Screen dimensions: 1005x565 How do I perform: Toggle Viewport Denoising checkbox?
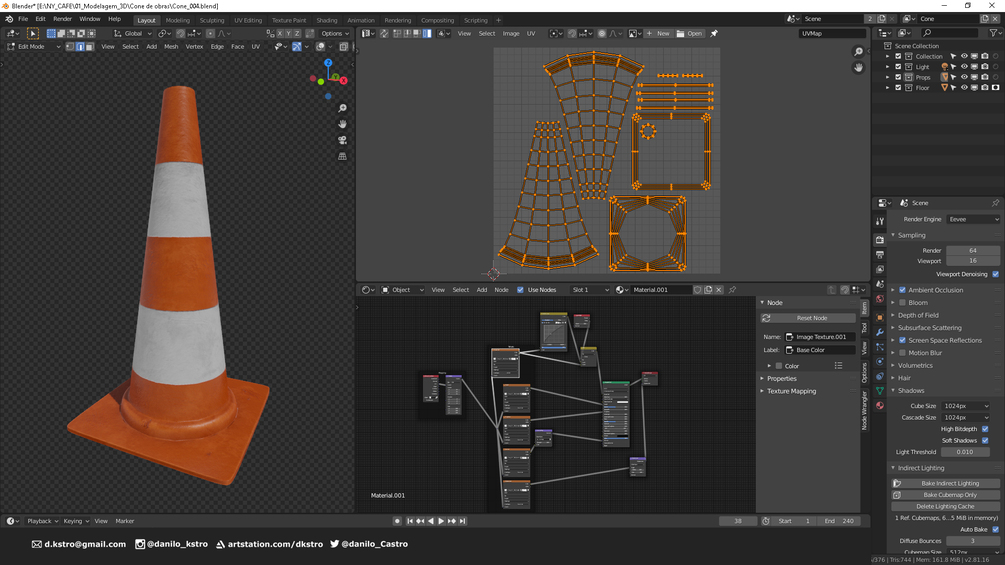(x=995, y=274)
